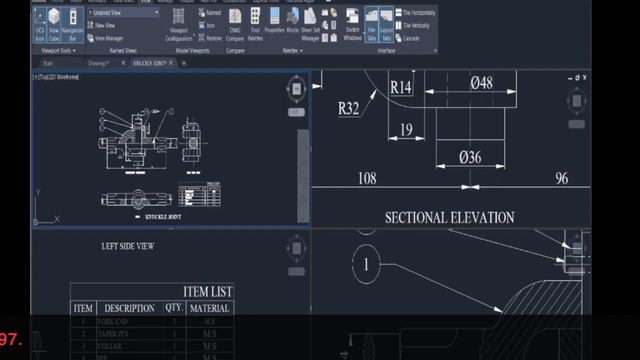
Task: Click second small palette icon in middle row
Action: tap(334, 25)
